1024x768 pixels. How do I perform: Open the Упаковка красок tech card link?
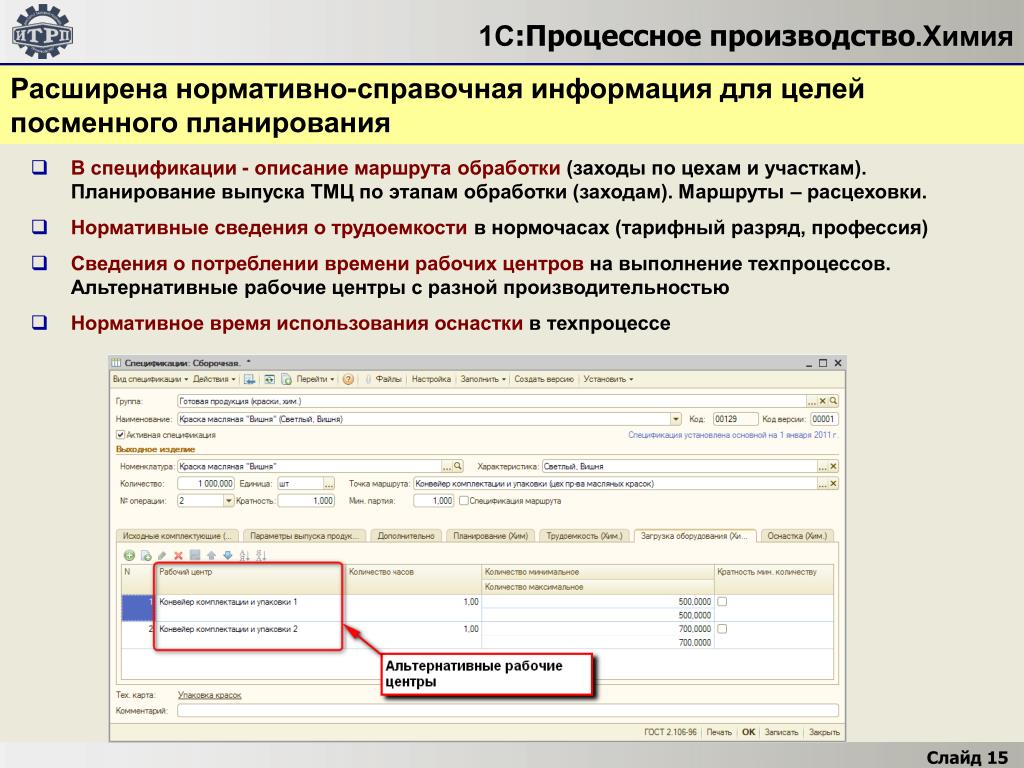click(x=210, y=695)
